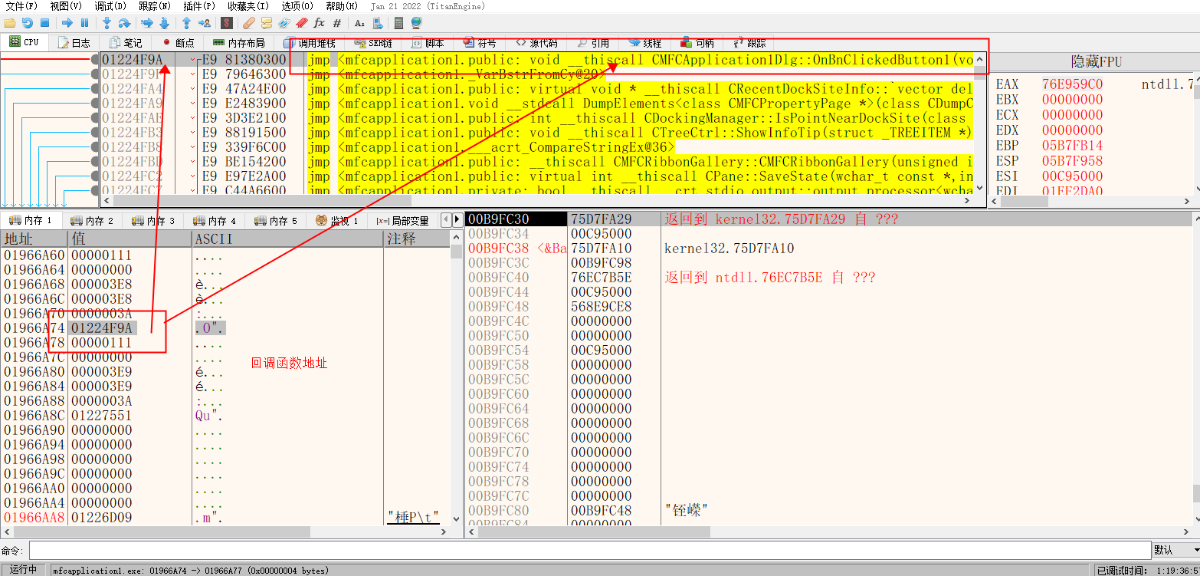Select dump row at address 01966A74
This screenshot has height=576, width=1200.
225,328
